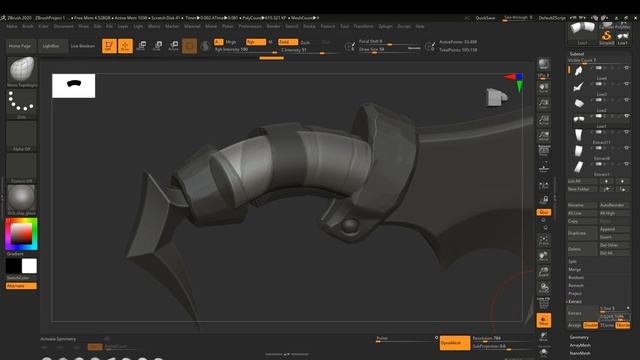Adjust the Draw Size slider
This screenshot has width=640, height=360.
click(389, 49)
